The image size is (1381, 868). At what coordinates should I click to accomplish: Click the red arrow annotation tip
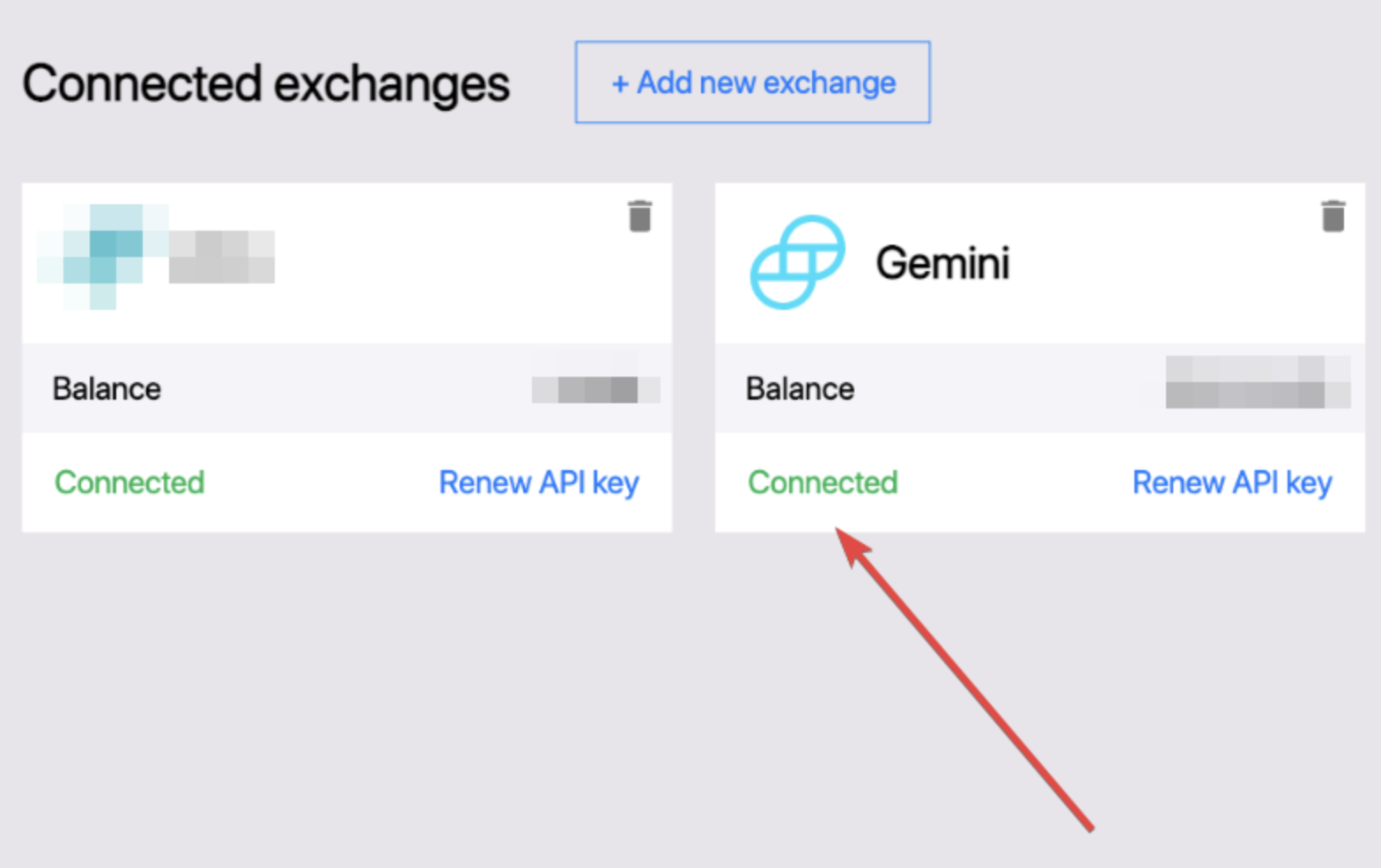(x=840, y=533)
